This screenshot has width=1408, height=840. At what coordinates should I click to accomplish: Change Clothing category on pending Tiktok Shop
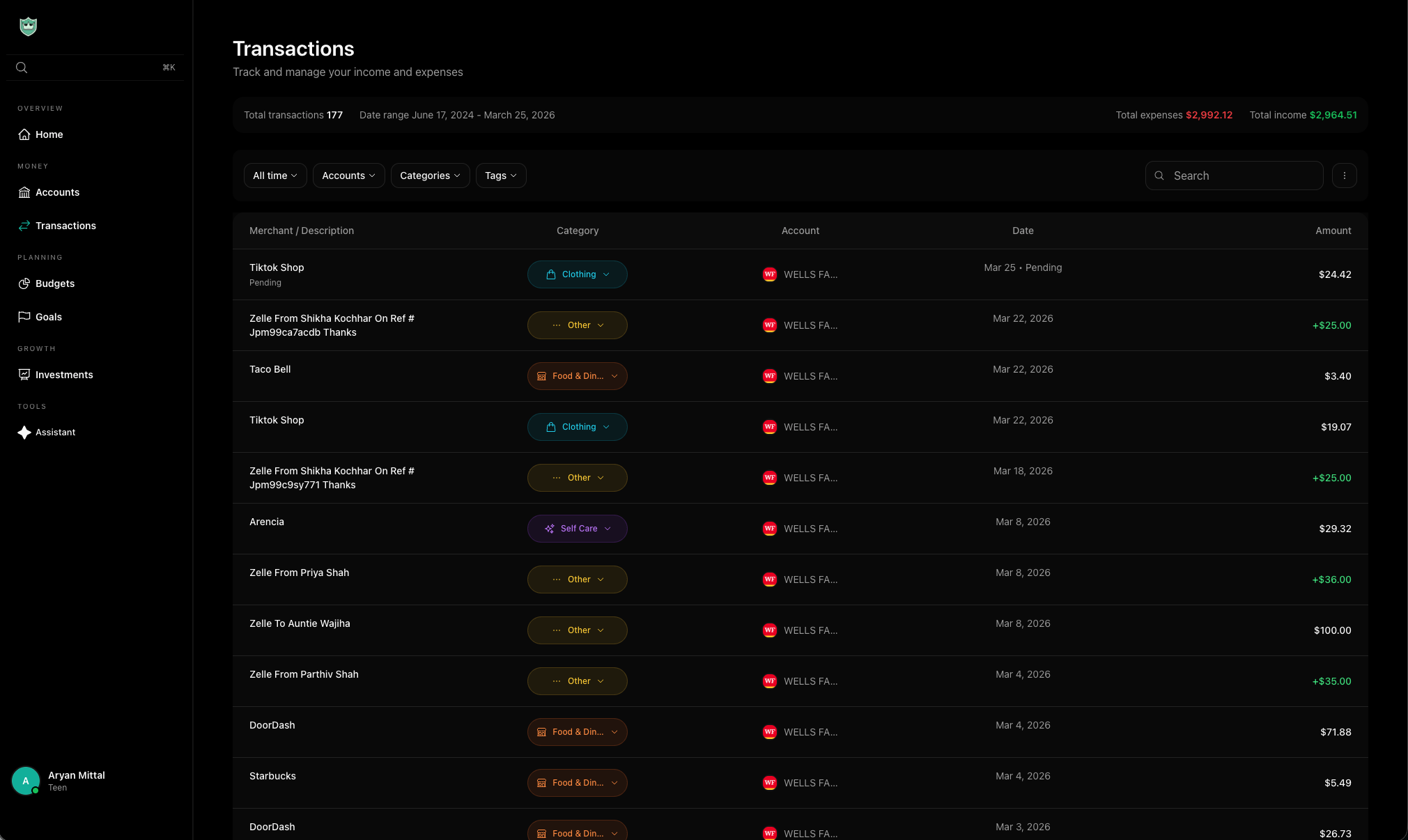577,274
